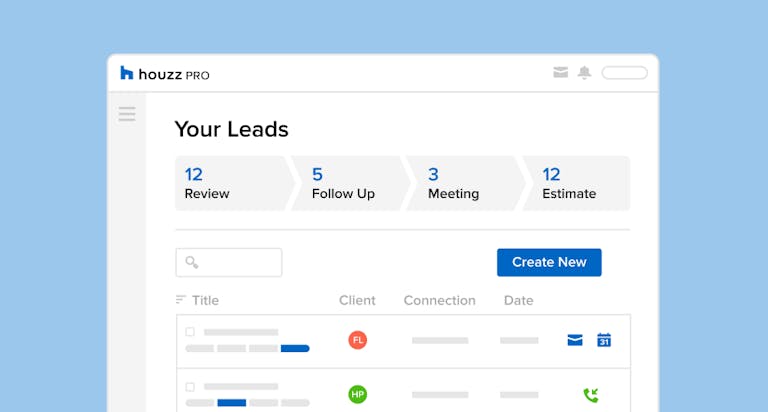Viewport: 768px width, 412px height.
Task: Click the green incoming call icon
Action: click(x=590, y=395)
